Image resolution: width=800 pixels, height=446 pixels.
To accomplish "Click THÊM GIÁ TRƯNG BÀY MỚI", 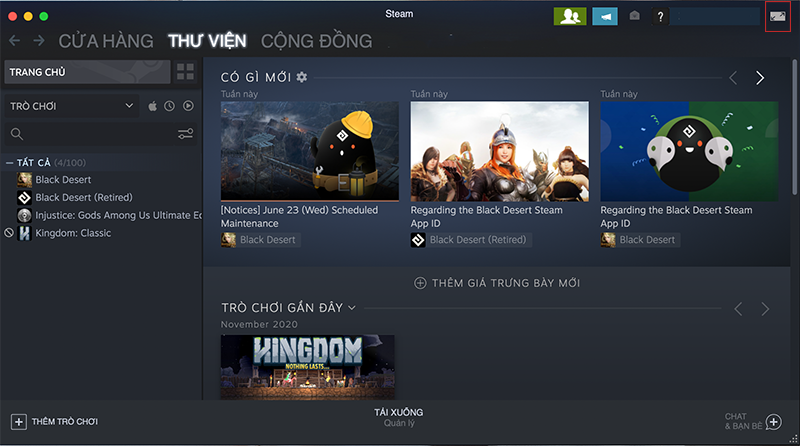I will (x=497, y=283).
